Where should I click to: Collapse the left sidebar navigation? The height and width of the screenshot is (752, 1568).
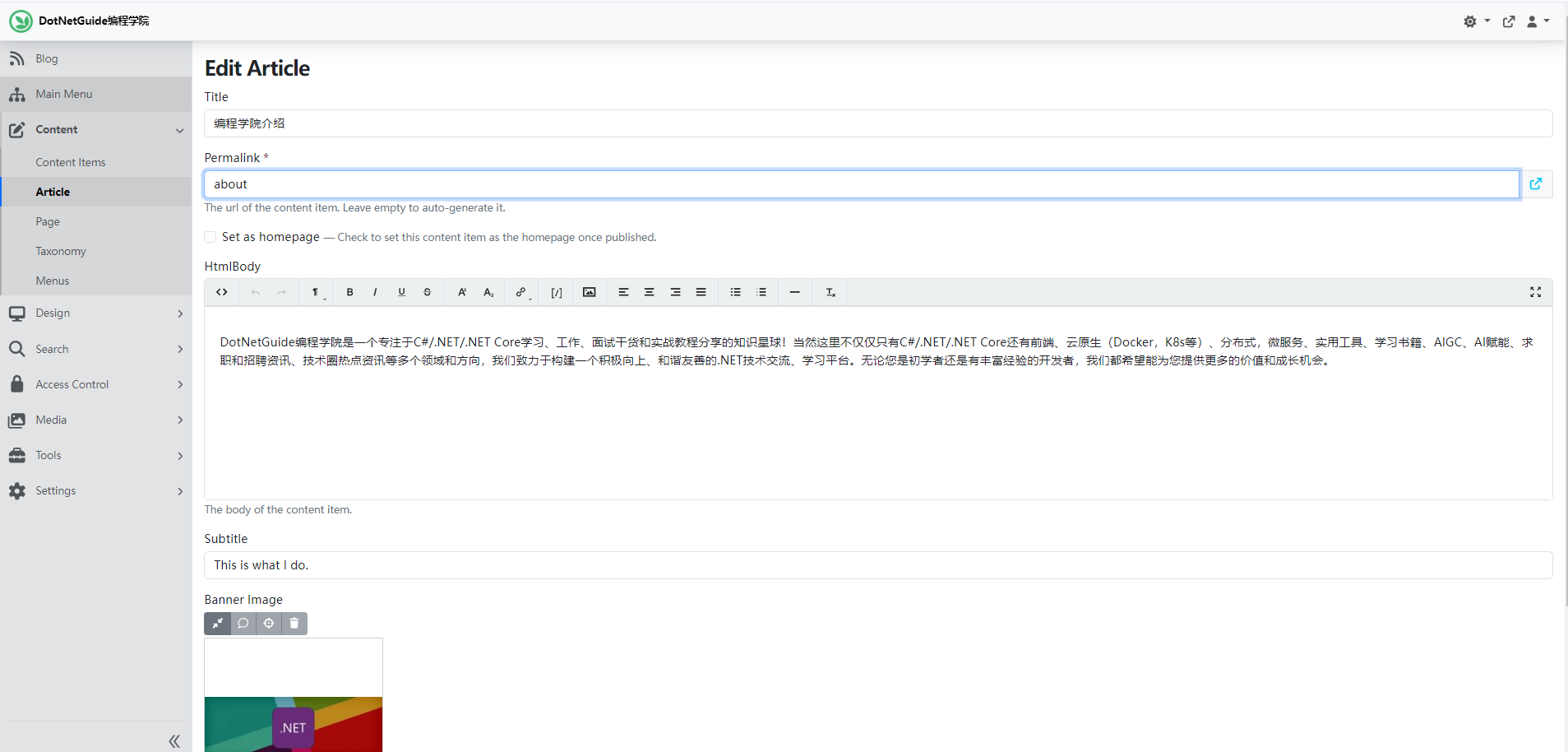click(174, 740)
